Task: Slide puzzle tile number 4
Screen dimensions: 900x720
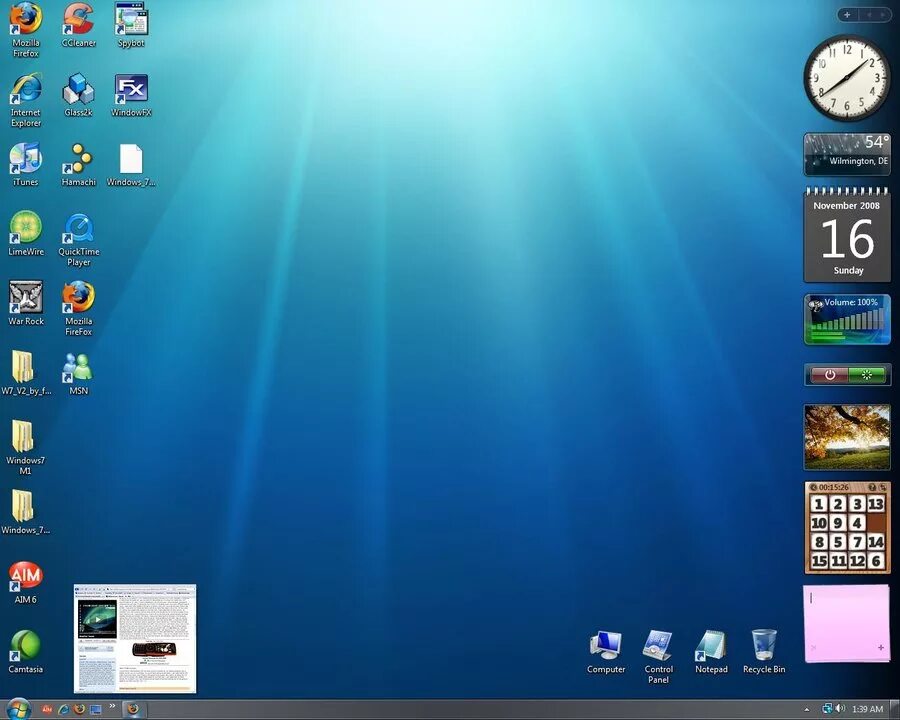Action: pos(857,523)
